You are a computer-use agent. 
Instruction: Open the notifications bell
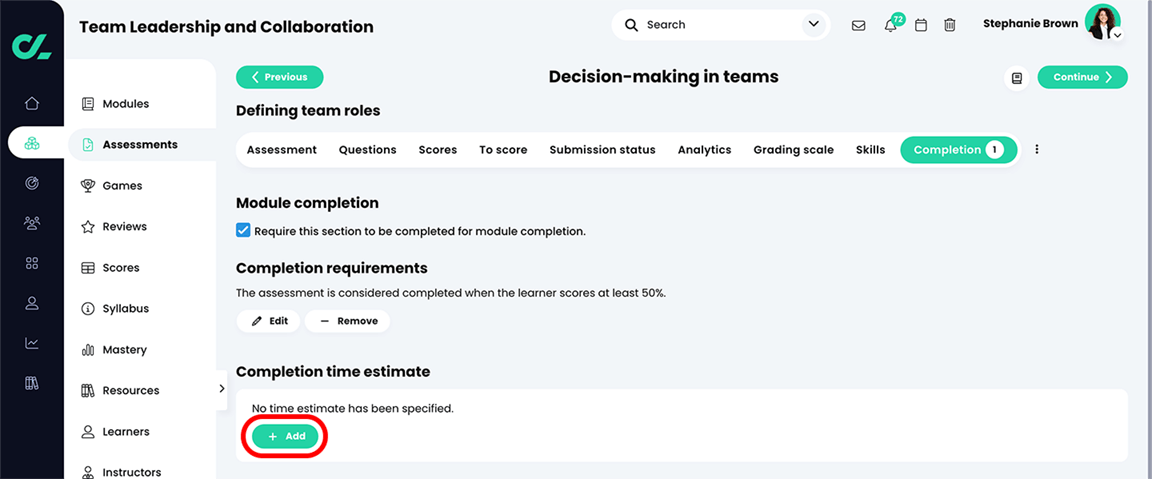(890, 25)
